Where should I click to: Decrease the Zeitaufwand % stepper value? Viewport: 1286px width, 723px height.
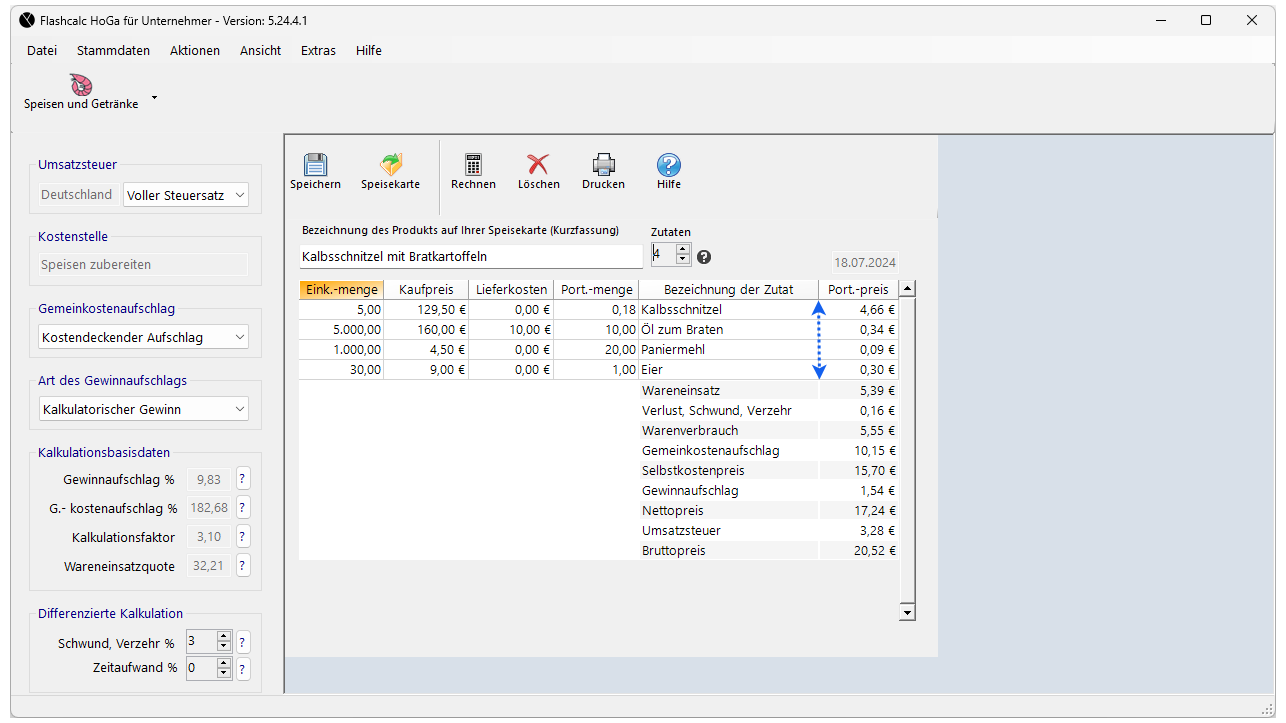tap(224, 673)
